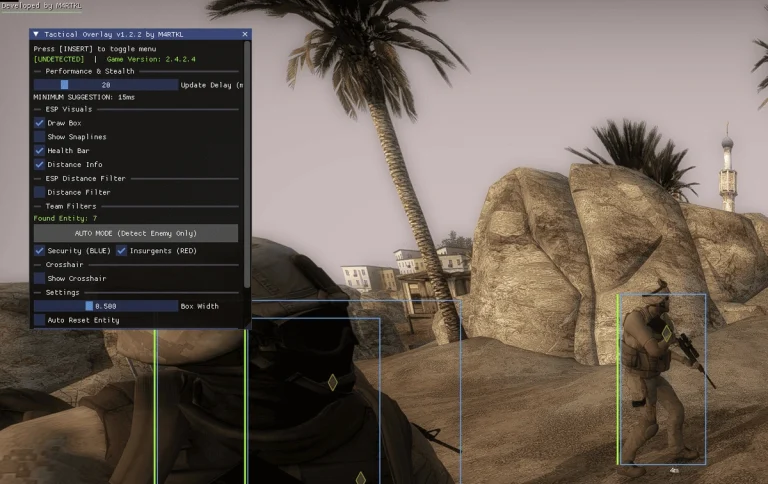Click the AUTO MODE (Detect Enemy Only) button

coord(136,233)
